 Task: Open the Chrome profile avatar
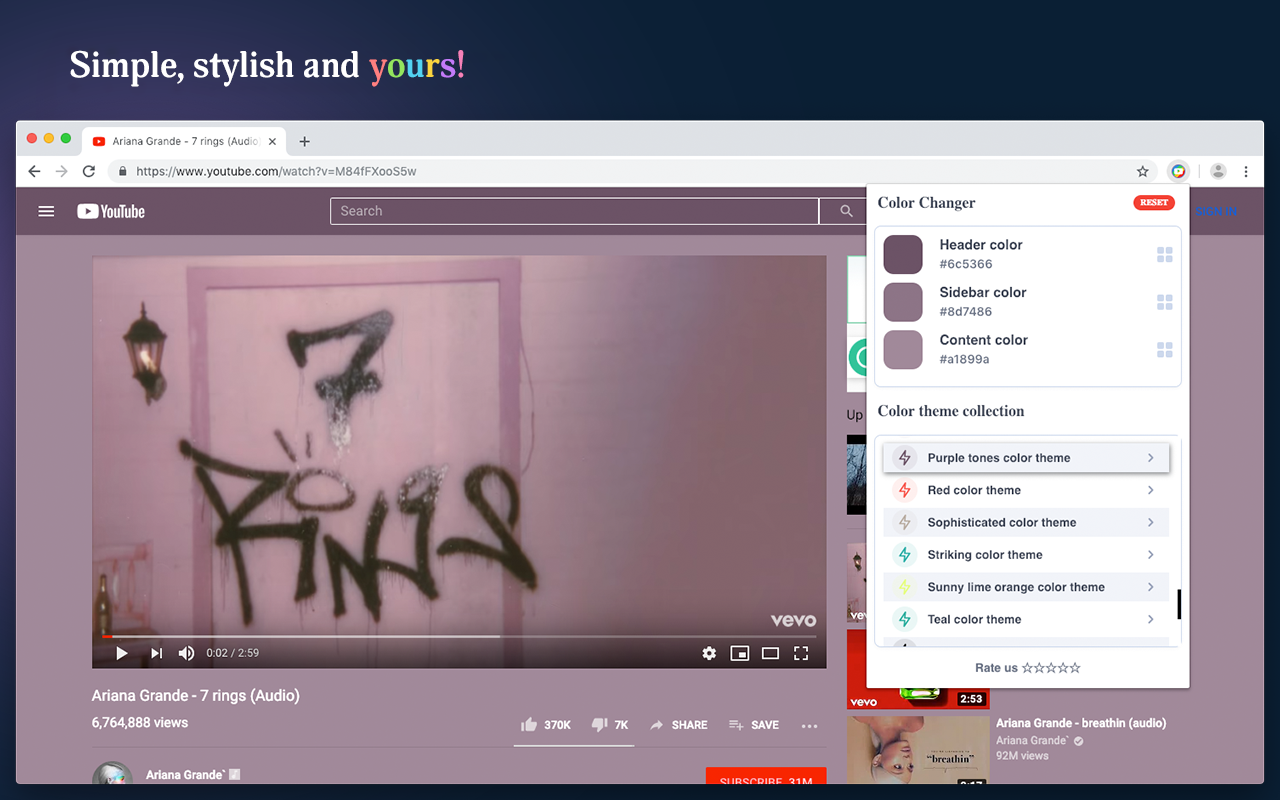pos(1218,171)
